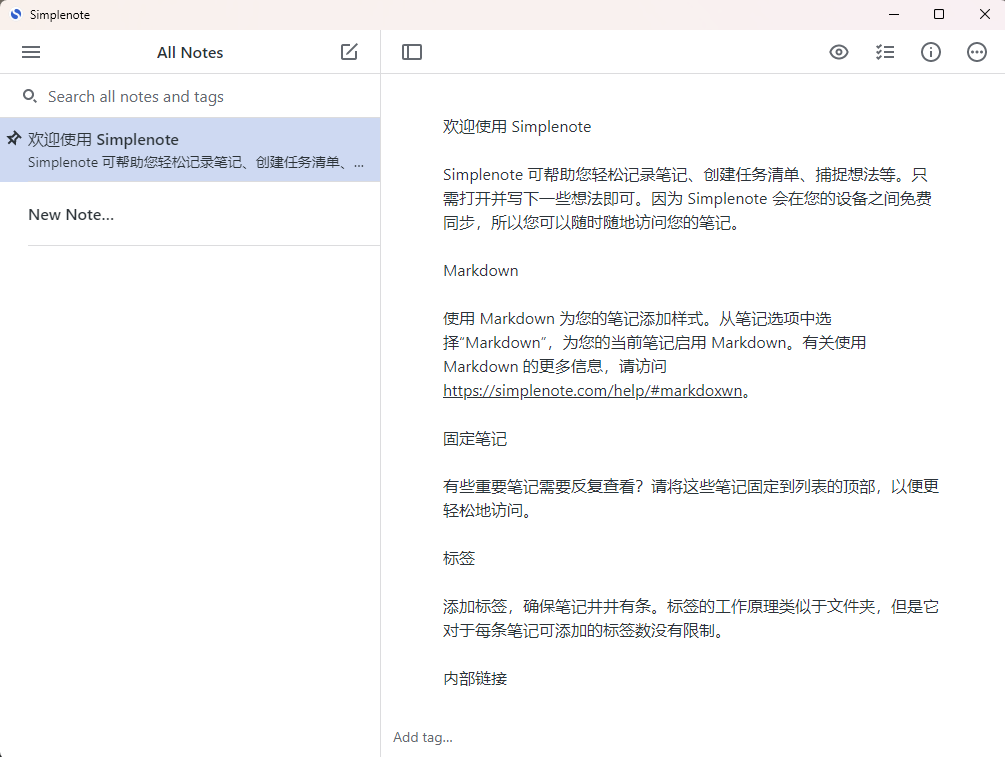The image size is (1005, 757).
Task: Click the Add tag... field
Action: [423, 737]
